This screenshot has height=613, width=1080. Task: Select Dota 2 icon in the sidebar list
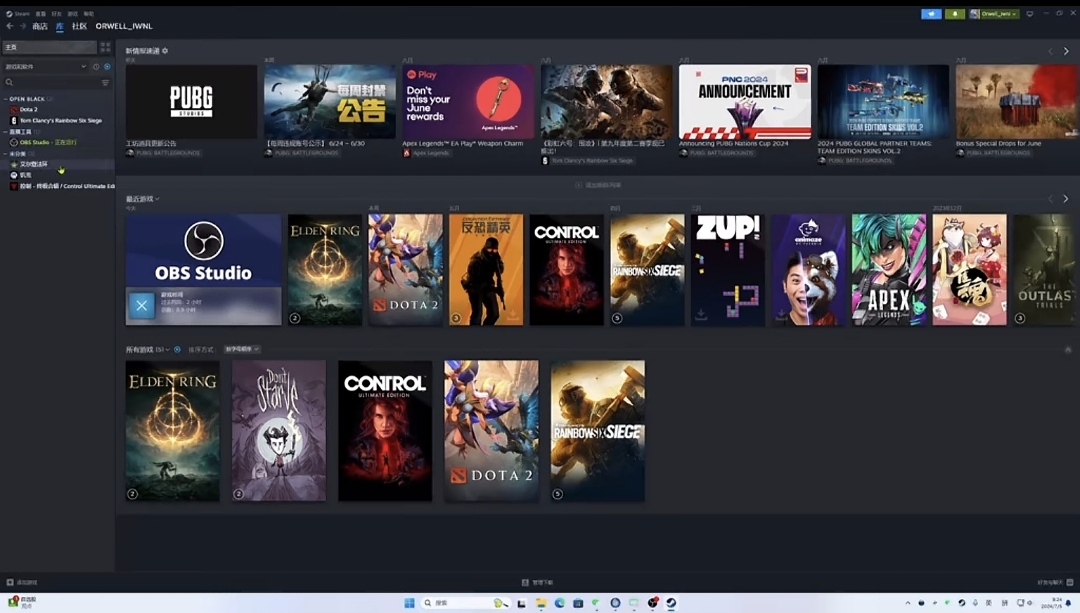click(14, 110)
